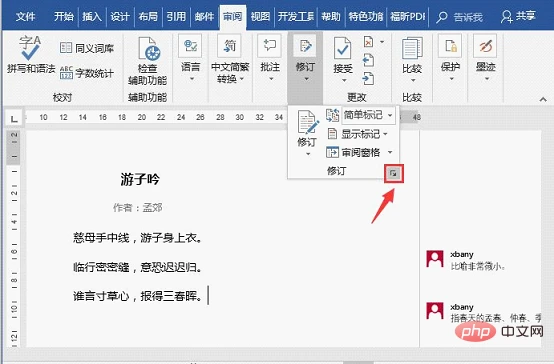Open 同义词库 thesaurus

[87, 48]
